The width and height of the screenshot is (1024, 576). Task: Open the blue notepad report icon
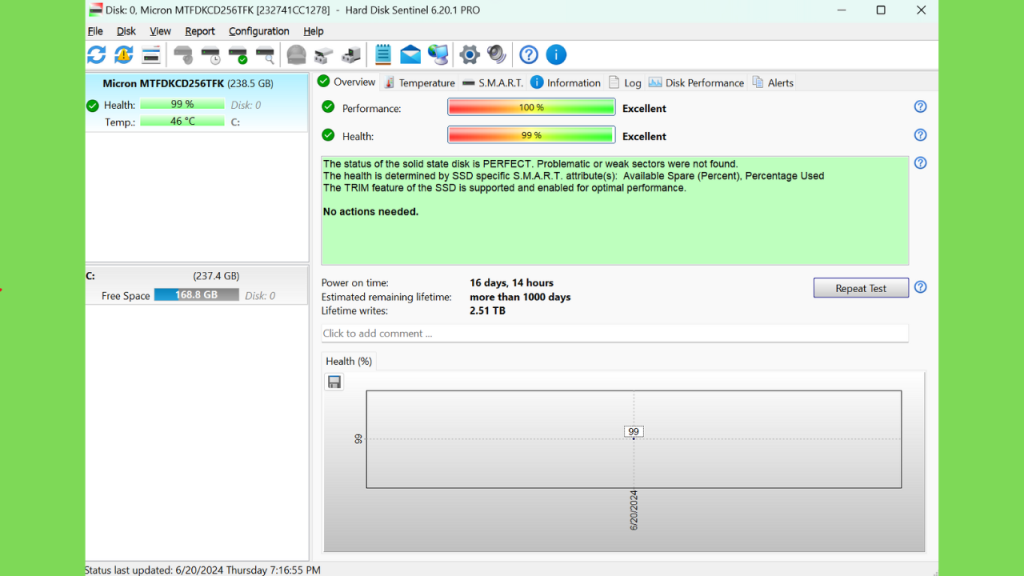point(383,55)
